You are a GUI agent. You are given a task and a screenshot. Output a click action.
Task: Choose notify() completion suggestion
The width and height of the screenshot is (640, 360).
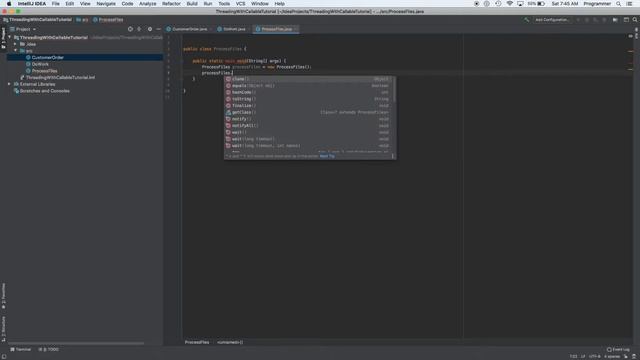[308, 119]
